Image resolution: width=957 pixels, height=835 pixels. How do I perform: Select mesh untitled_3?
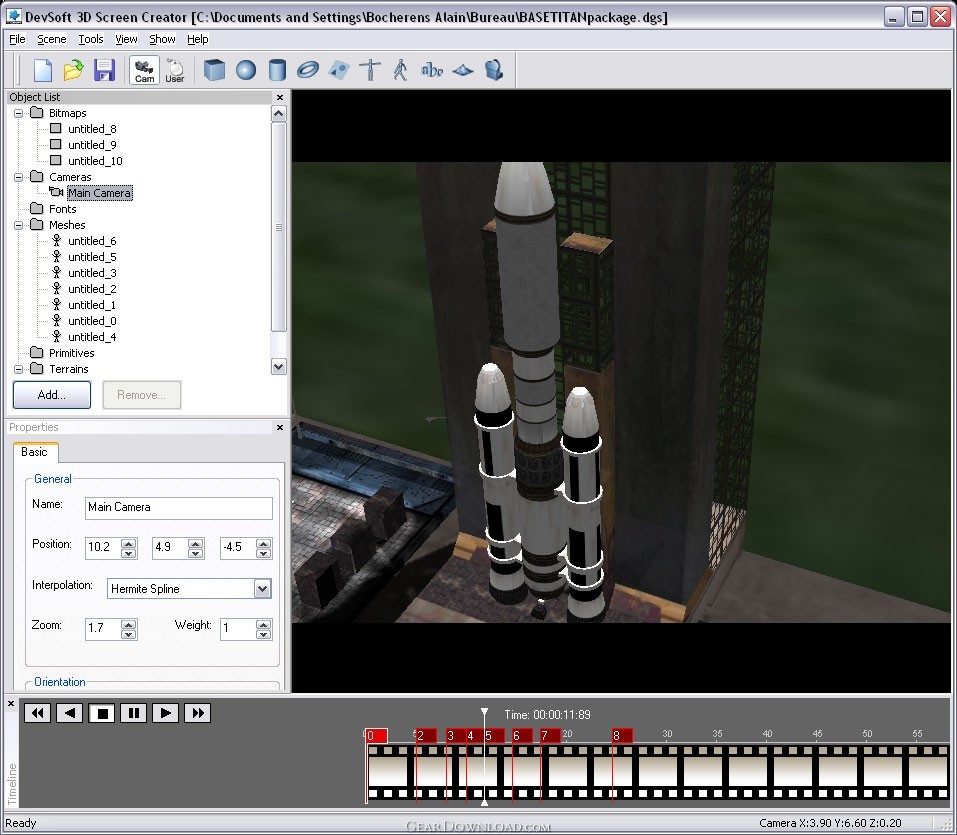click(x=92, y=273)
